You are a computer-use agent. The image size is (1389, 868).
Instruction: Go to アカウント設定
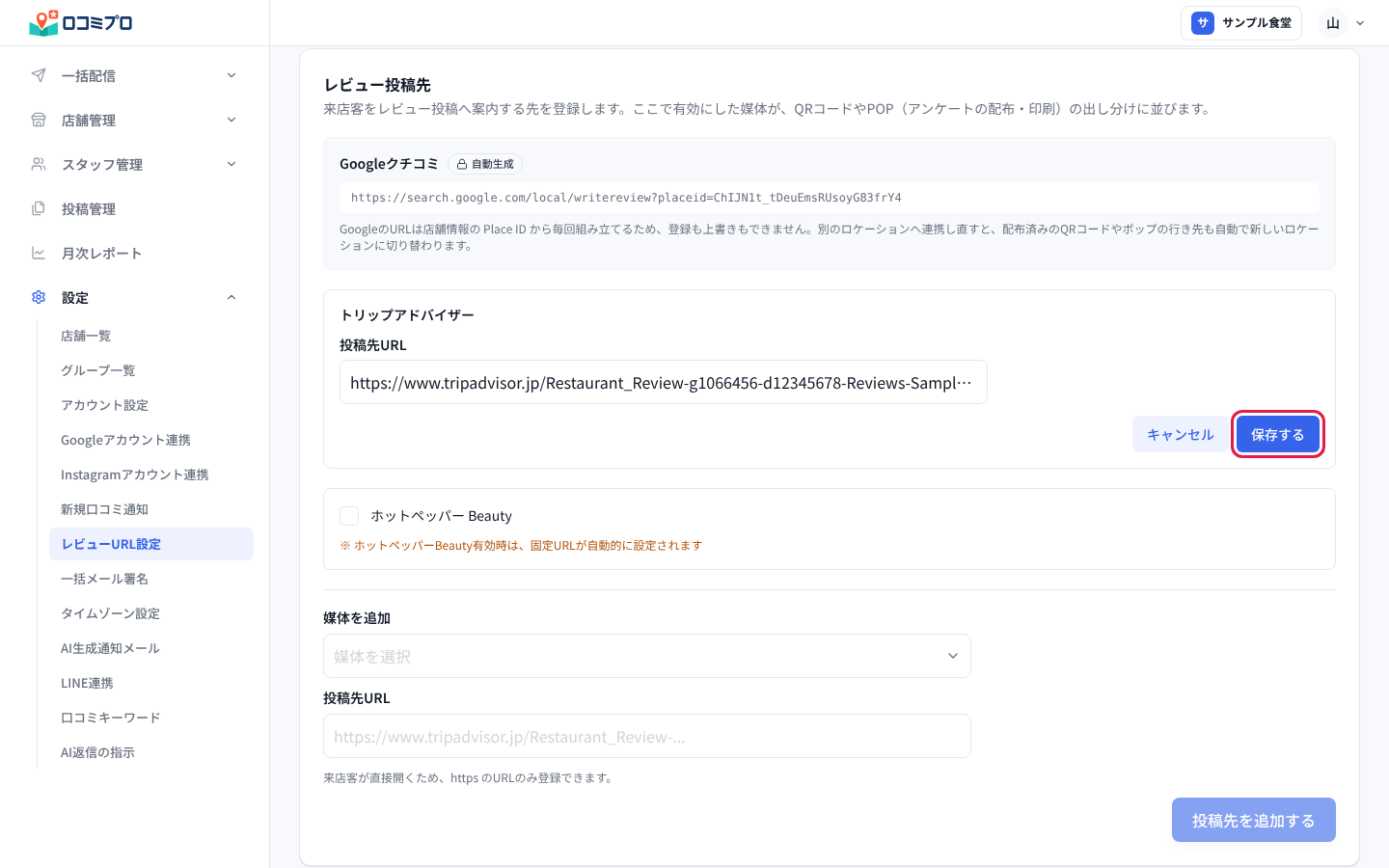(x=151, y=405)
